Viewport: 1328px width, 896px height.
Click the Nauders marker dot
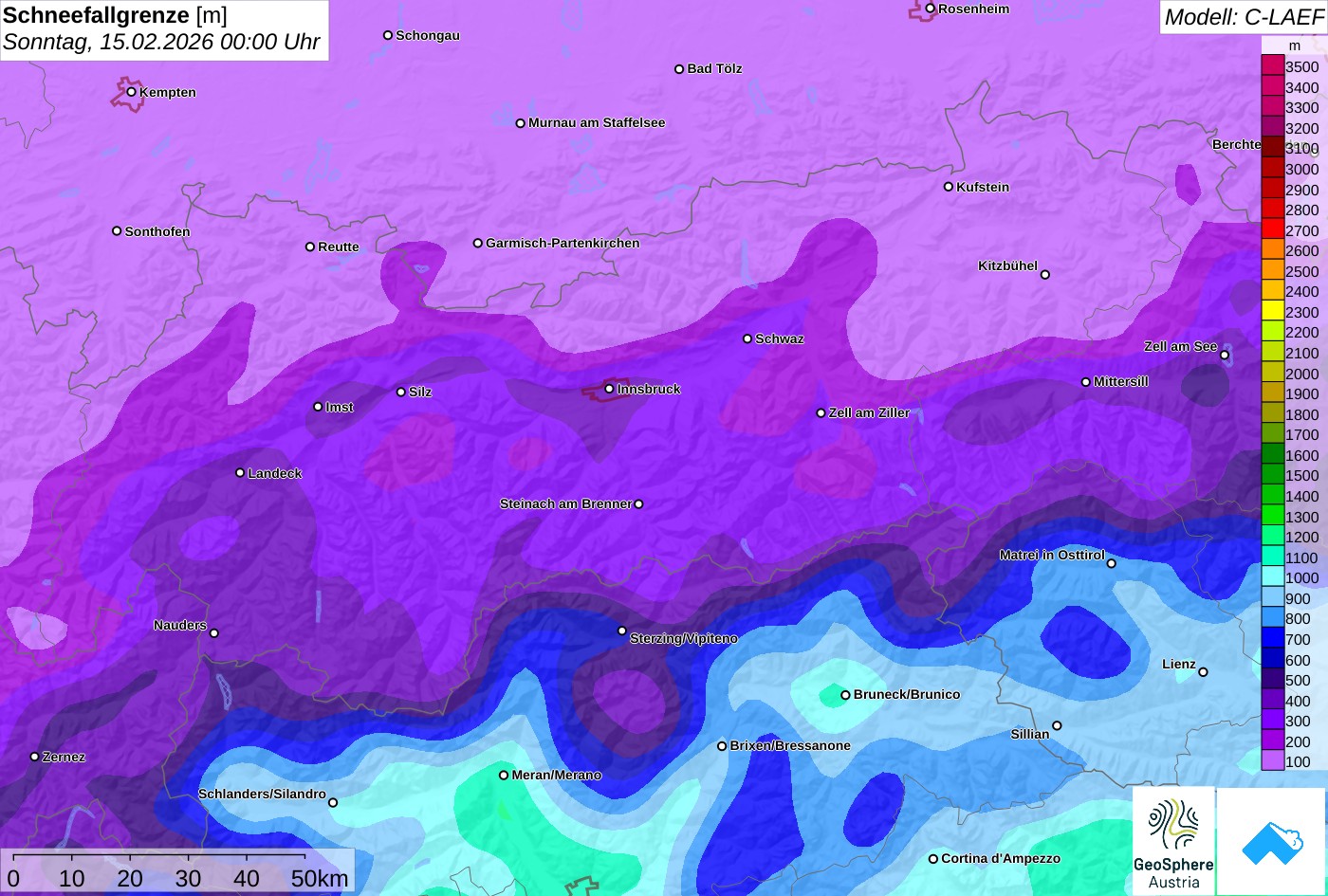(214, 633)
